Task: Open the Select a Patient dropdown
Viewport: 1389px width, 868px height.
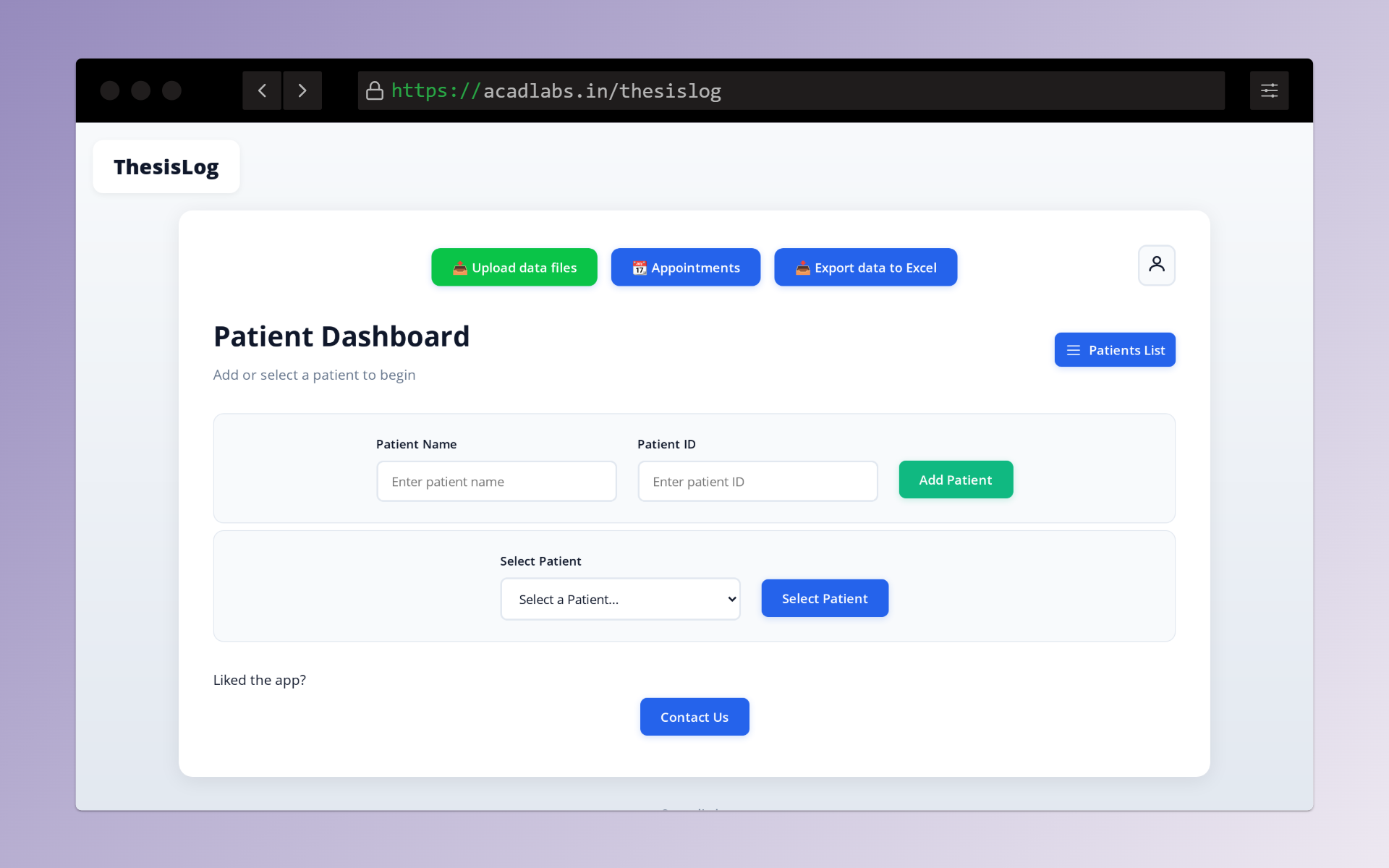Action: (x=620, y=599)
